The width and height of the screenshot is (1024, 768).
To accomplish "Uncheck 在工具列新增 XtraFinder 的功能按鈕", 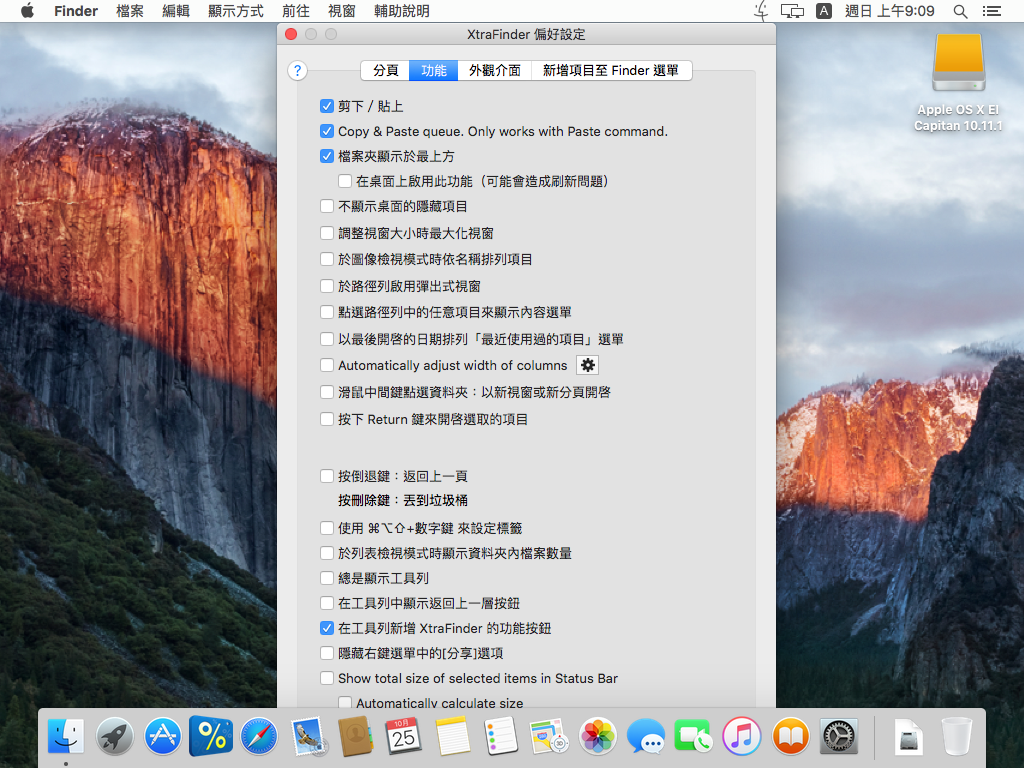I will click(x=327, y=628).
